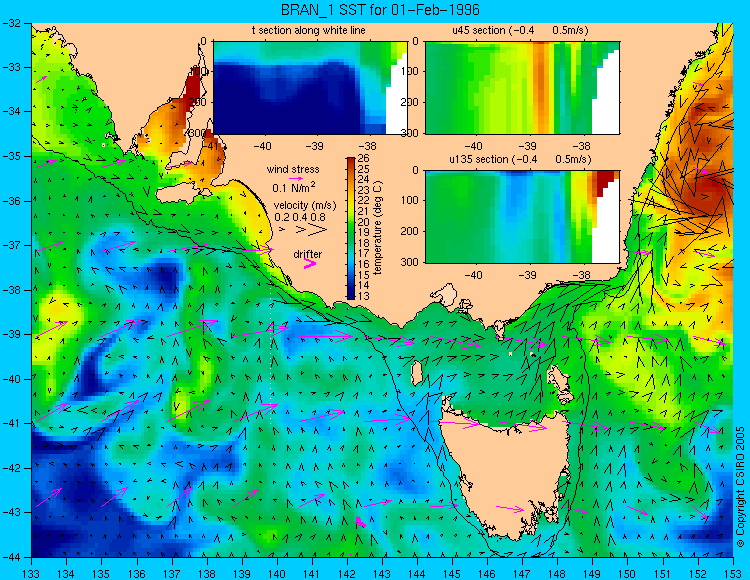Open the u135 section inset plot
The width and height of the screenshot is (750, 580).
(x=522, y=217)
